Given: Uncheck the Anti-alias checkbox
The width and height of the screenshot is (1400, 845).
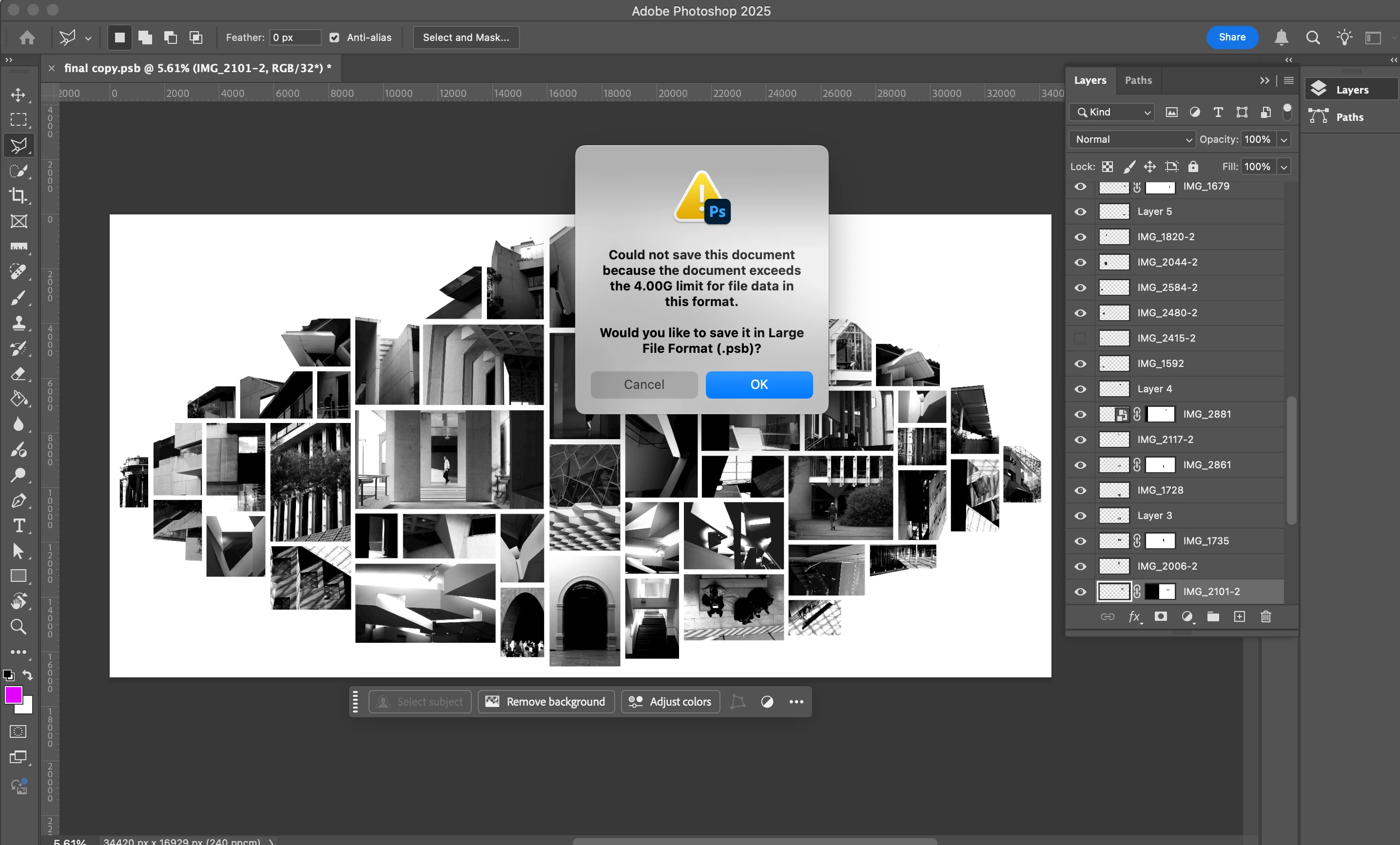Looking at the screenshot, I should [334, 38].
